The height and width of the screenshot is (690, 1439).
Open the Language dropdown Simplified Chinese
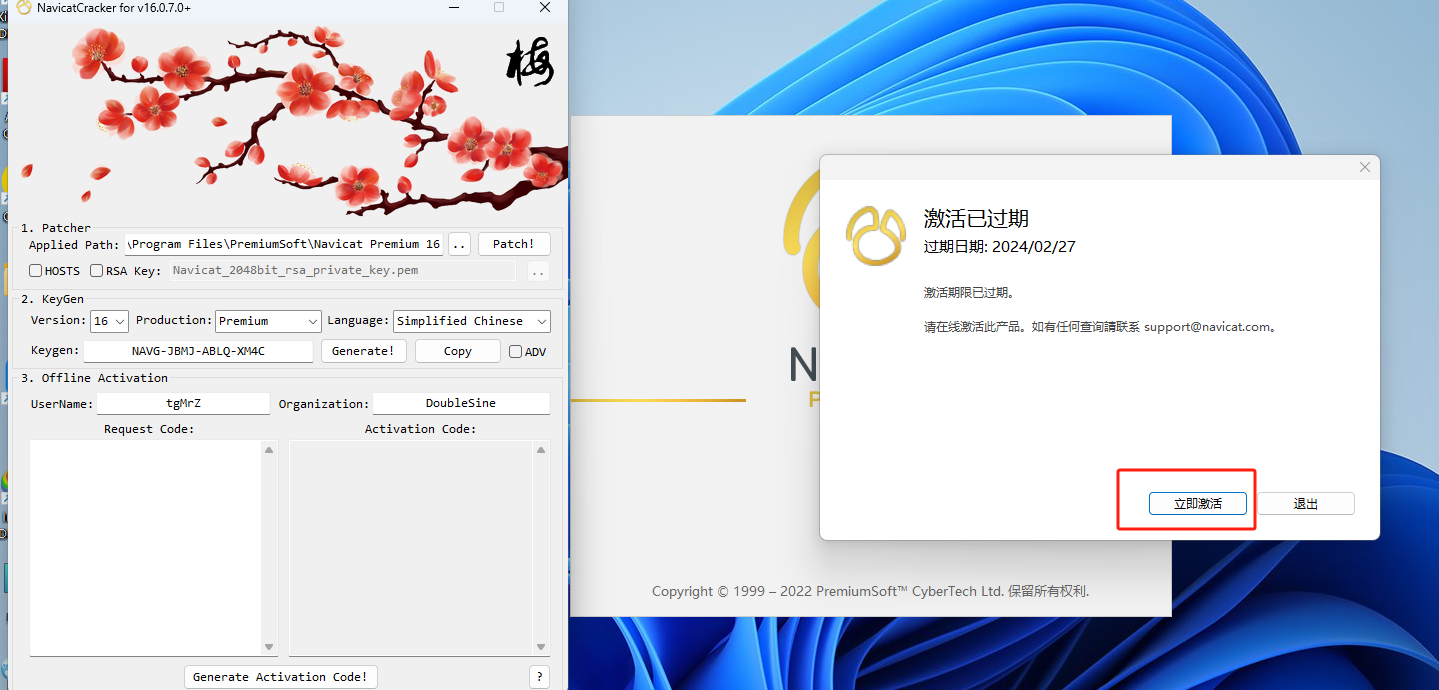pos(472,321)
